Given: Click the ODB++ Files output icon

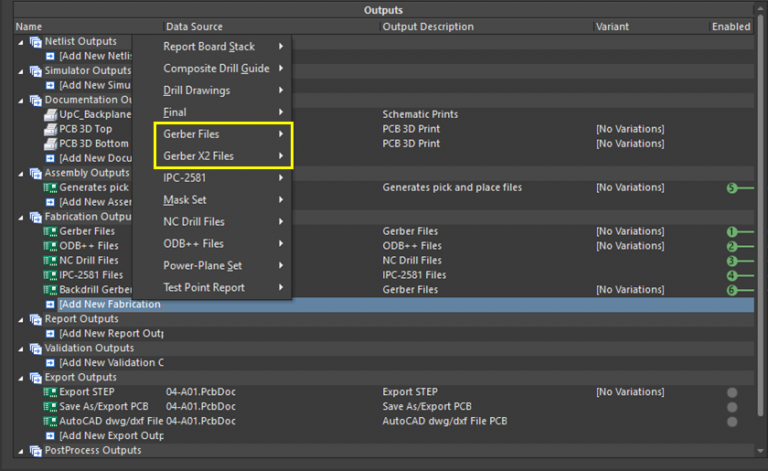Looking at the screenshot, I should click(x=50, y=246).
